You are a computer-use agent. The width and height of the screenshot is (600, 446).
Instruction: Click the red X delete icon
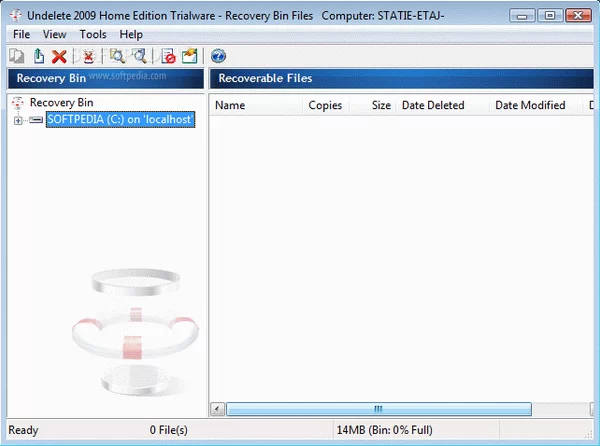59,57
